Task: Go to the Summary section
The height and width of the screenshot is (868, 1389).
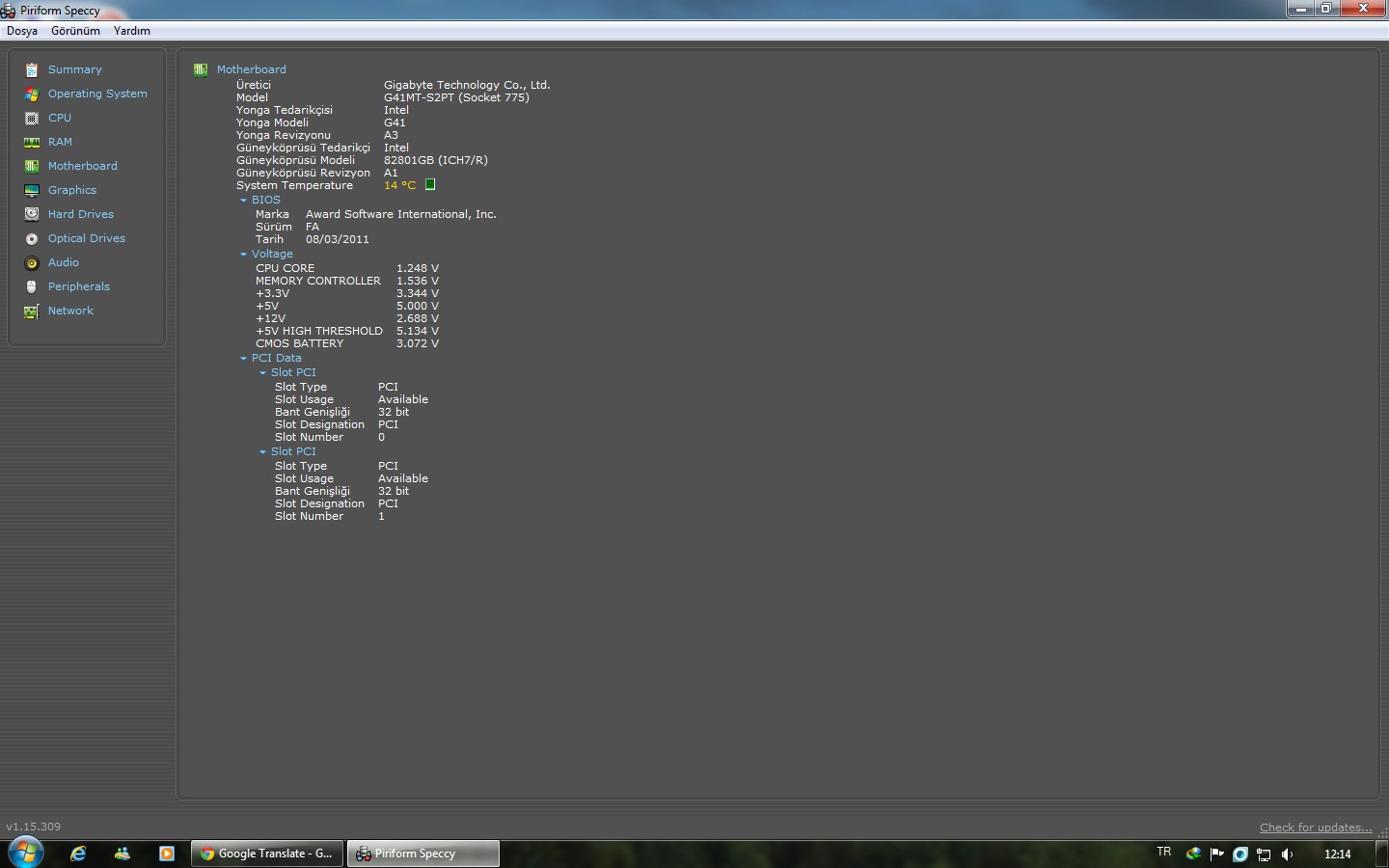Action: point(75,69)
